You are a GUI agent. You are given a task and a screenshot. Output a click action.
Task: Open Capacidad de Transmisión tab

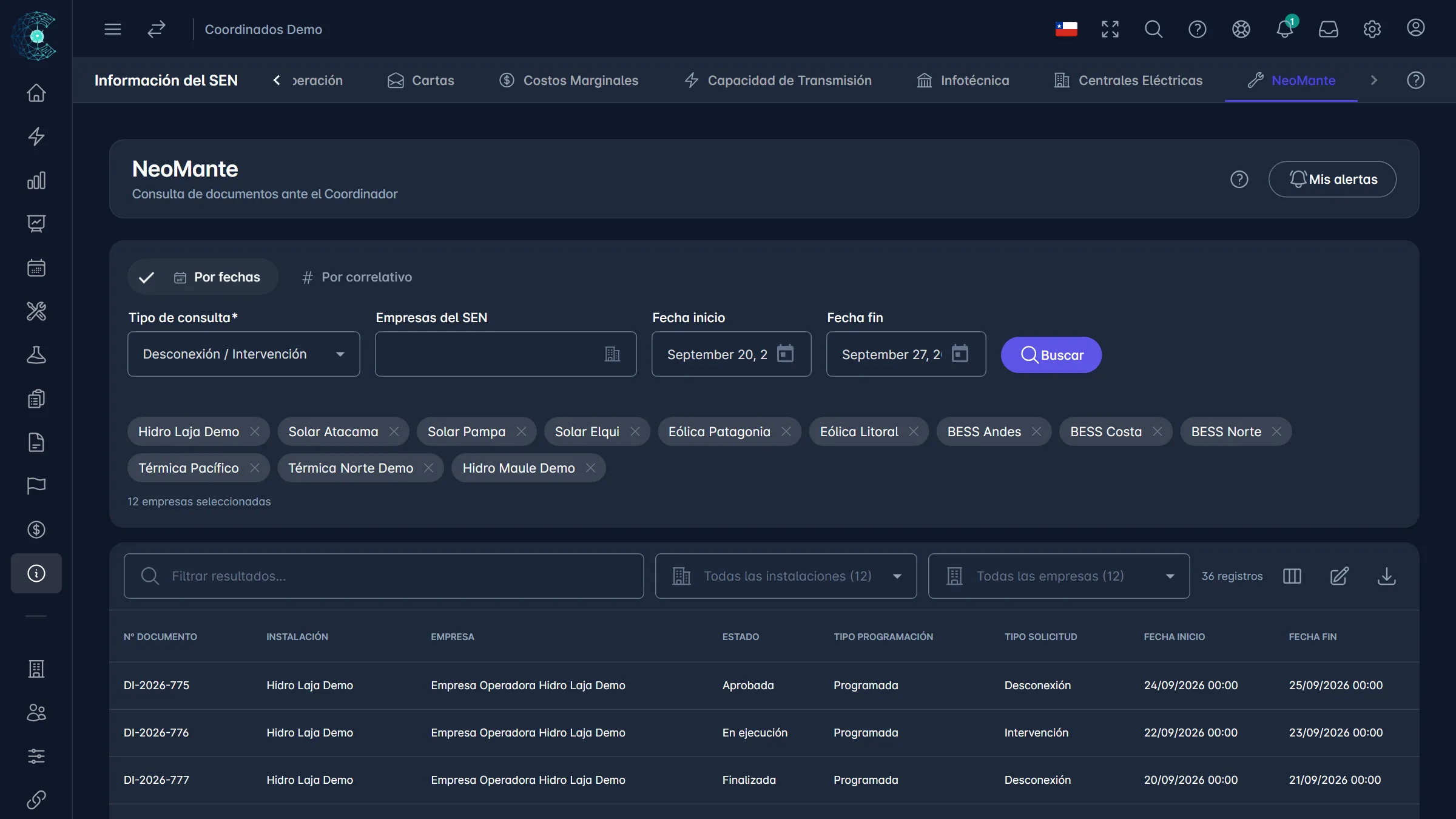coord(778,80)
